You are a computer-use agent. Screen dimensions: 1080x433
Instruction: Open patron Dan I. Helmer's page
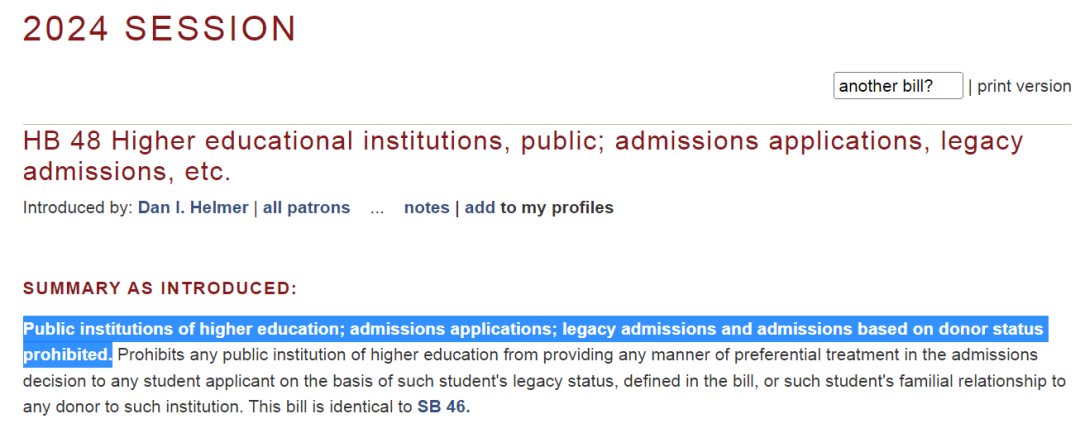[193, 207]
